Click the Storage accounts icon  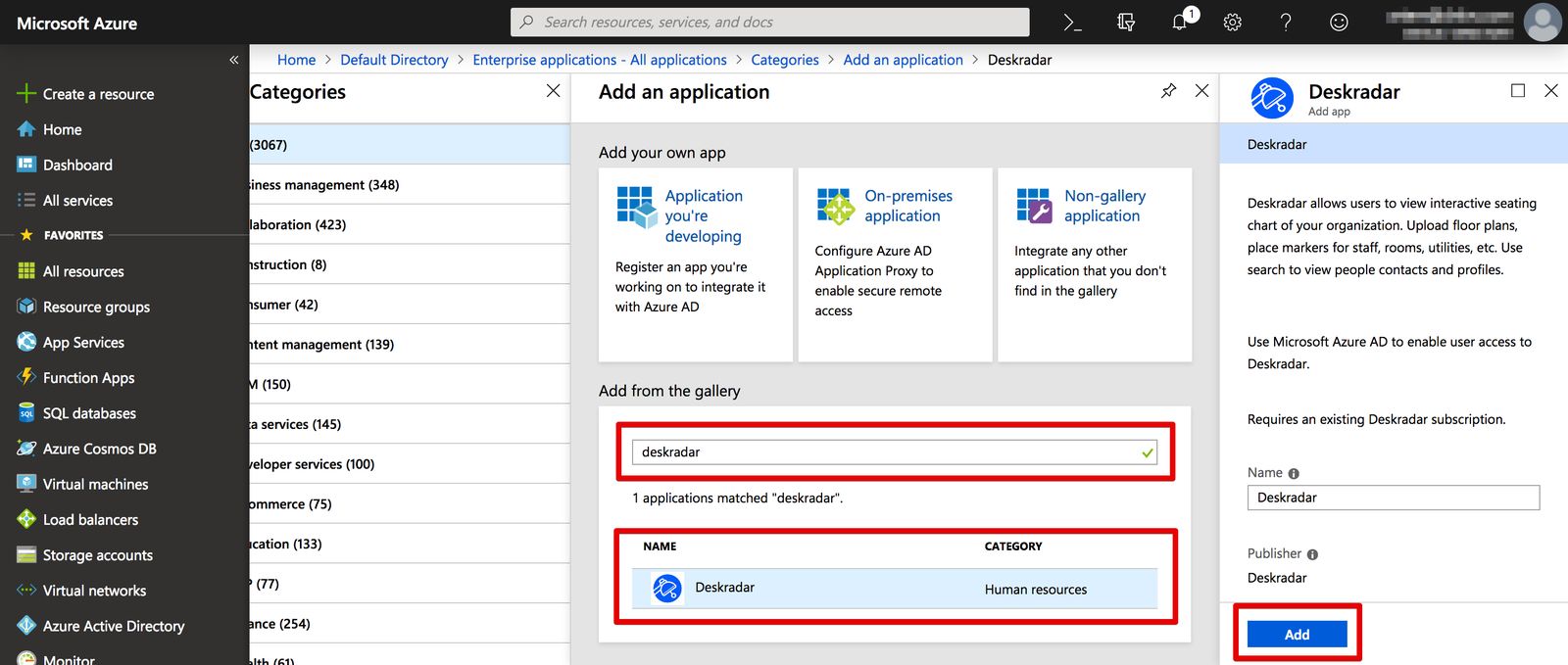(x=26, y=554)
